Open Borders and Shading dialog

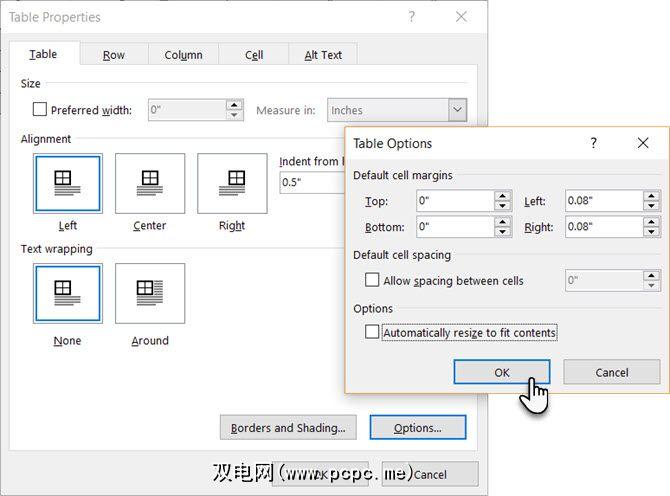(288, 428)
